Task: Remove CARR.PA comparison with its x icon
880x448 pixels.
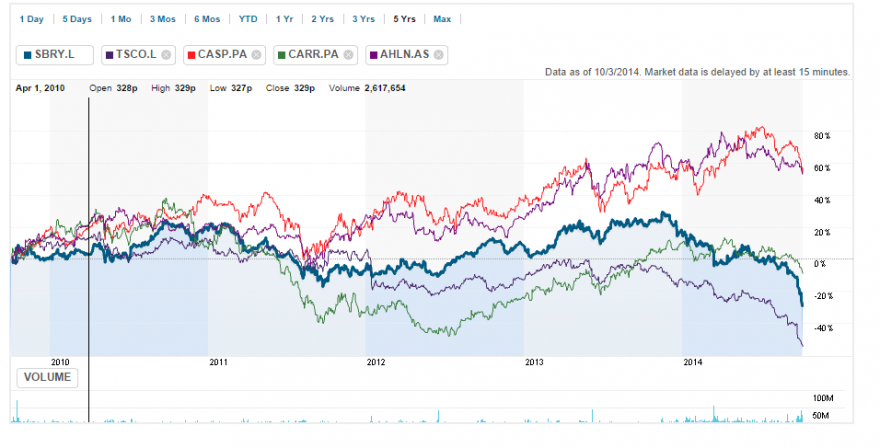Action: [348, 55]
